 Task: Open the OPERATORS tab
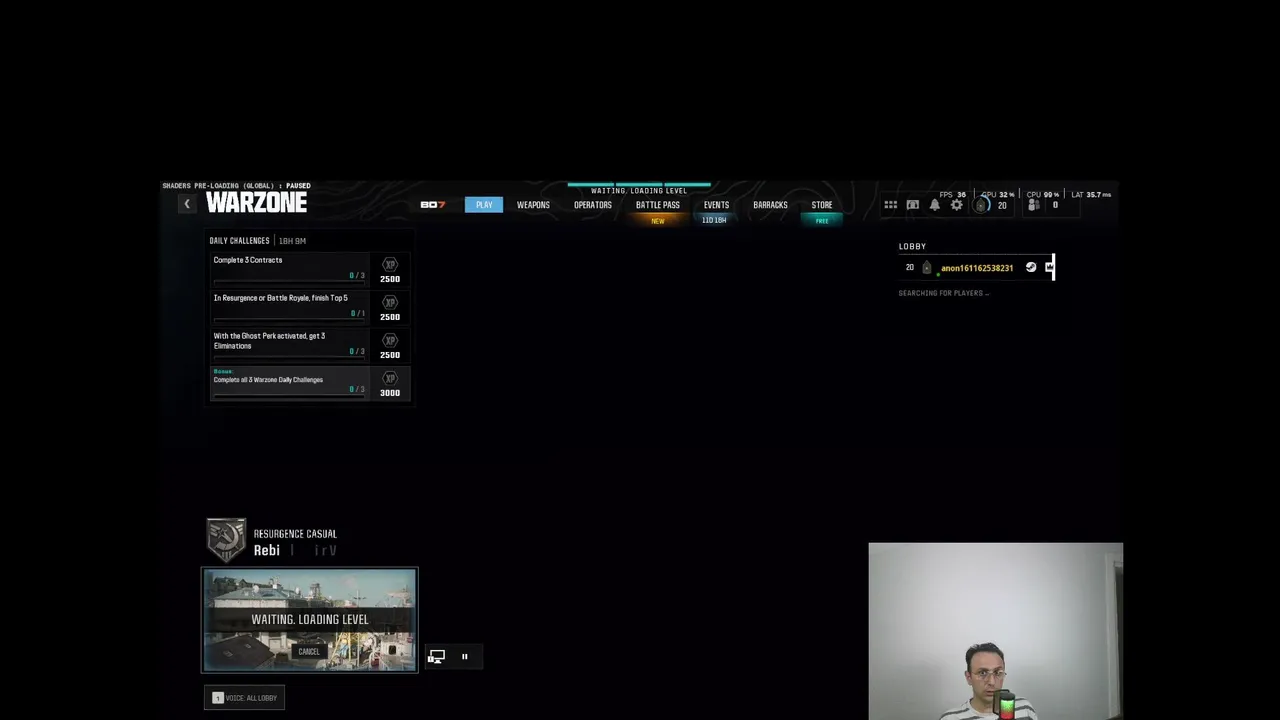593,205
